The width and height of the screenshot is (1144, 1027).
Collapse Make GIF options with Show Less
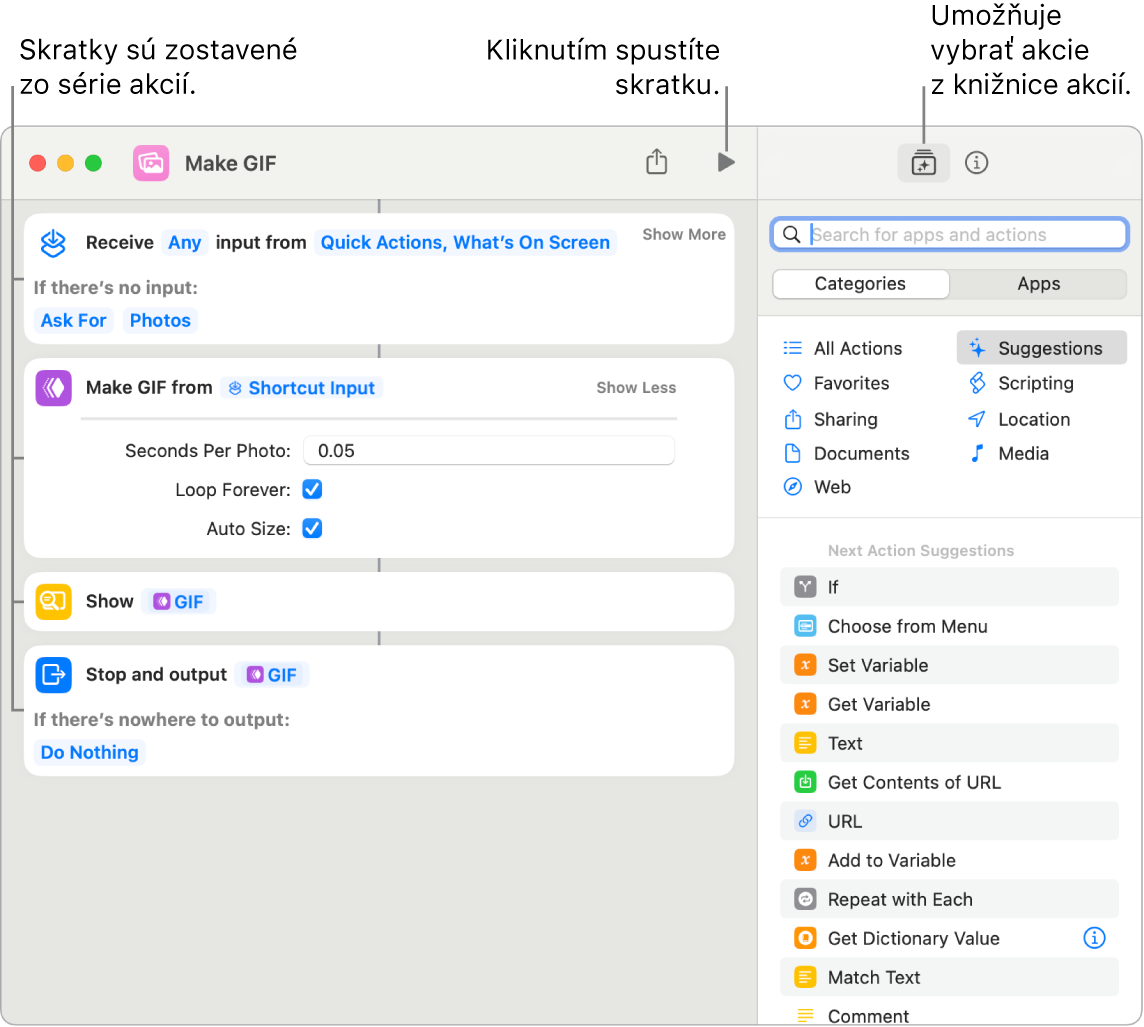click(636, 388)
